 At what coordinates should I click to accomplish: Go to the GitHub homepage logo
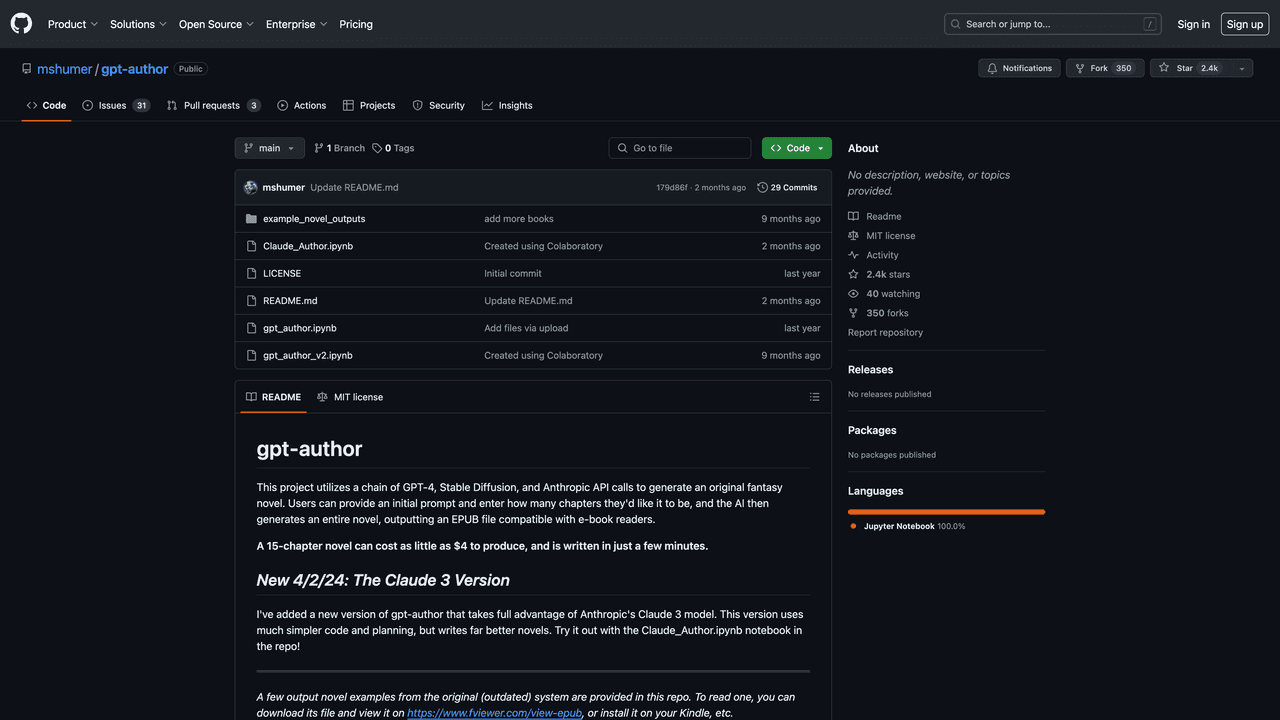pyautogui.click(x=21, y=24)
